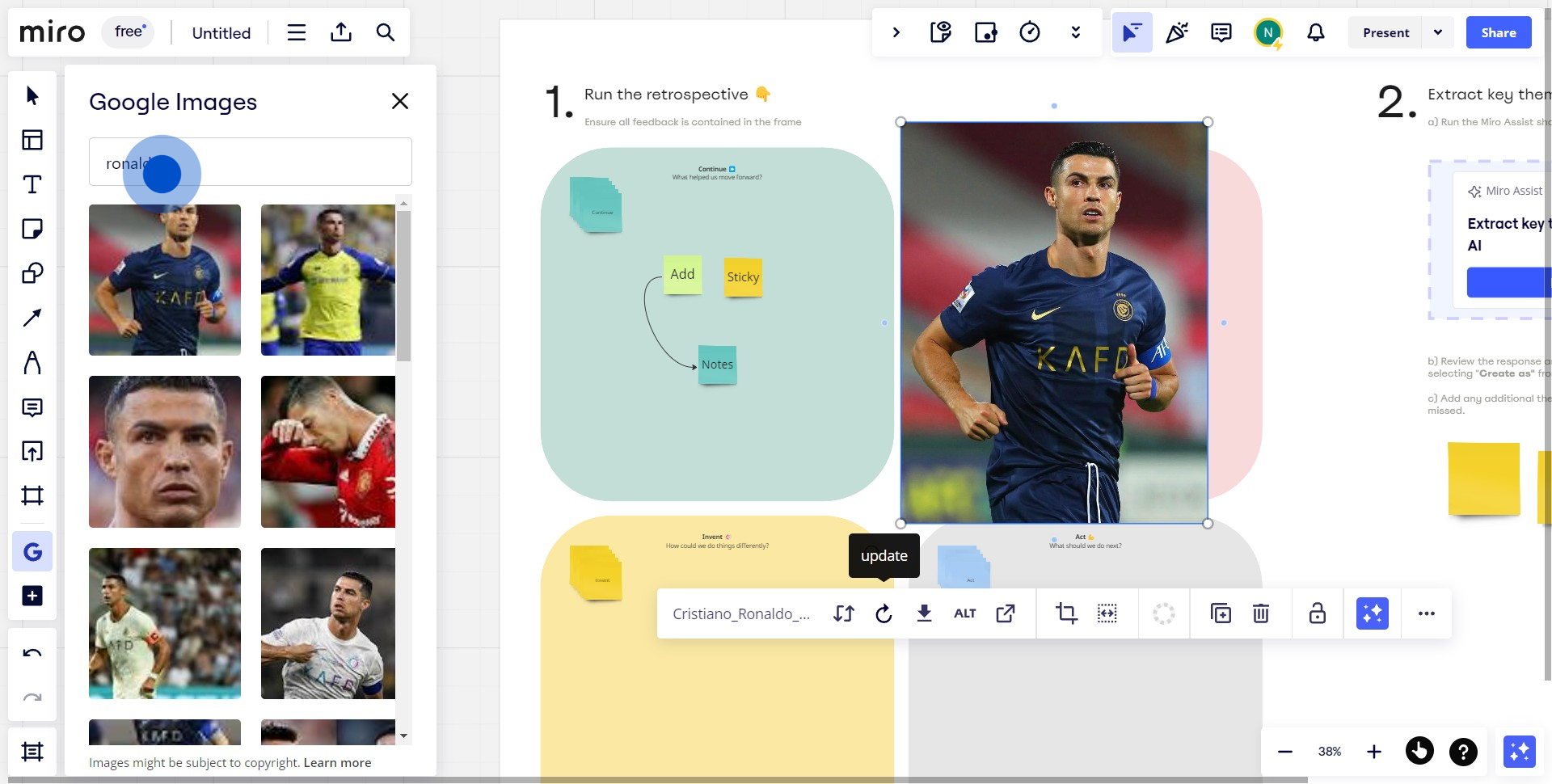Open the Learn more copyright link
This screenshot has height=784, width=1552.
tap(337, 762)
